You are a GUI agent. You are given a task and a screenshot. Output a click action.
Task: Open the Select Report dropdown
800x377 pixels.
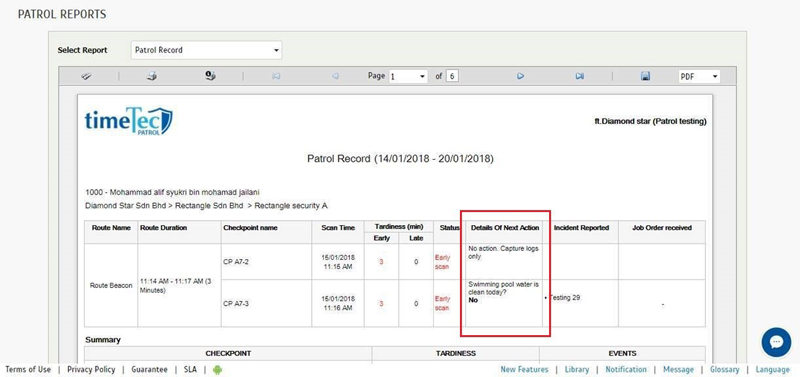click(x=206, y=50)
